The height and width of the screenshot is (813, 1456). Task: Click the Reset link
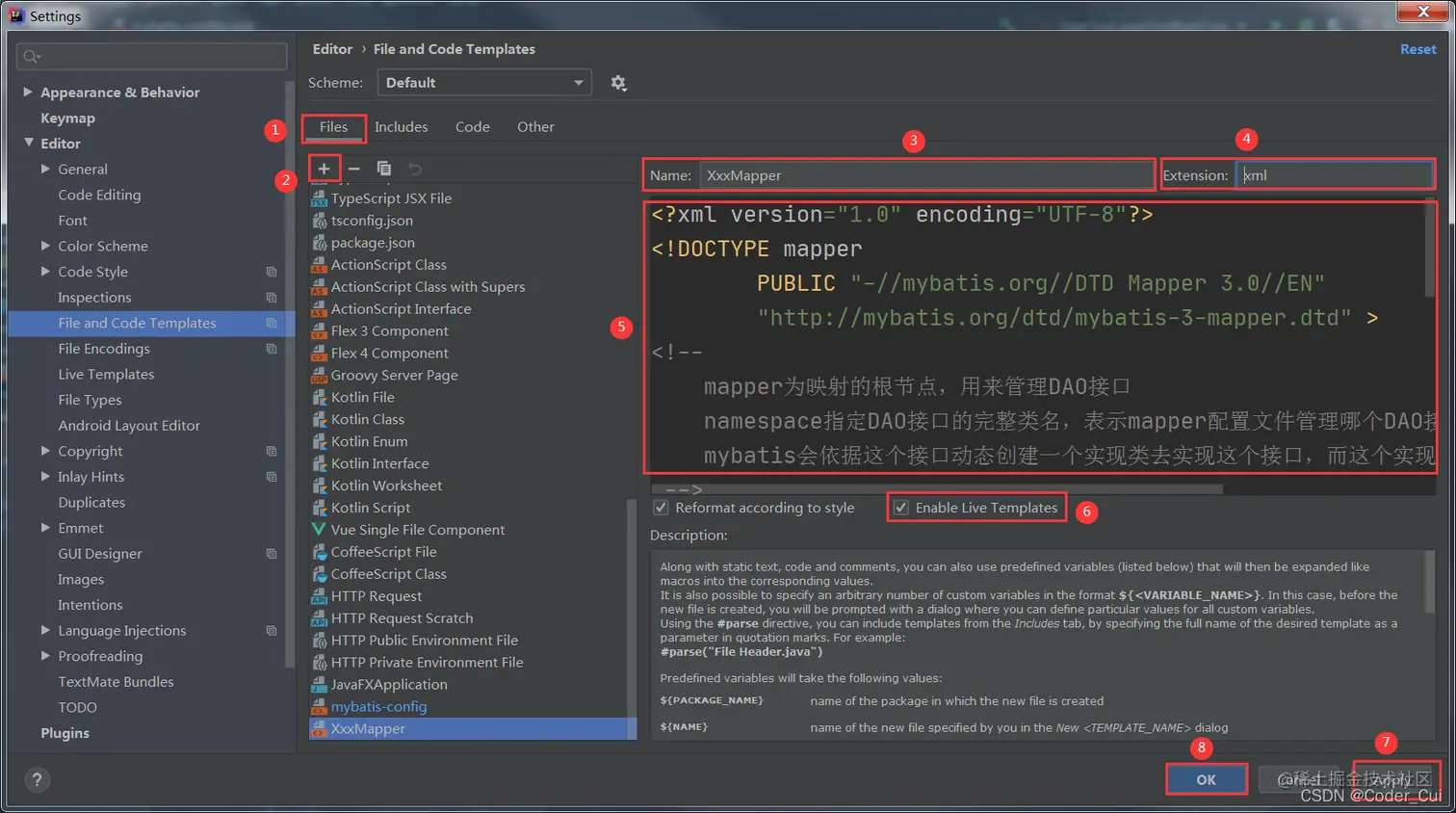pos(1417,48)
